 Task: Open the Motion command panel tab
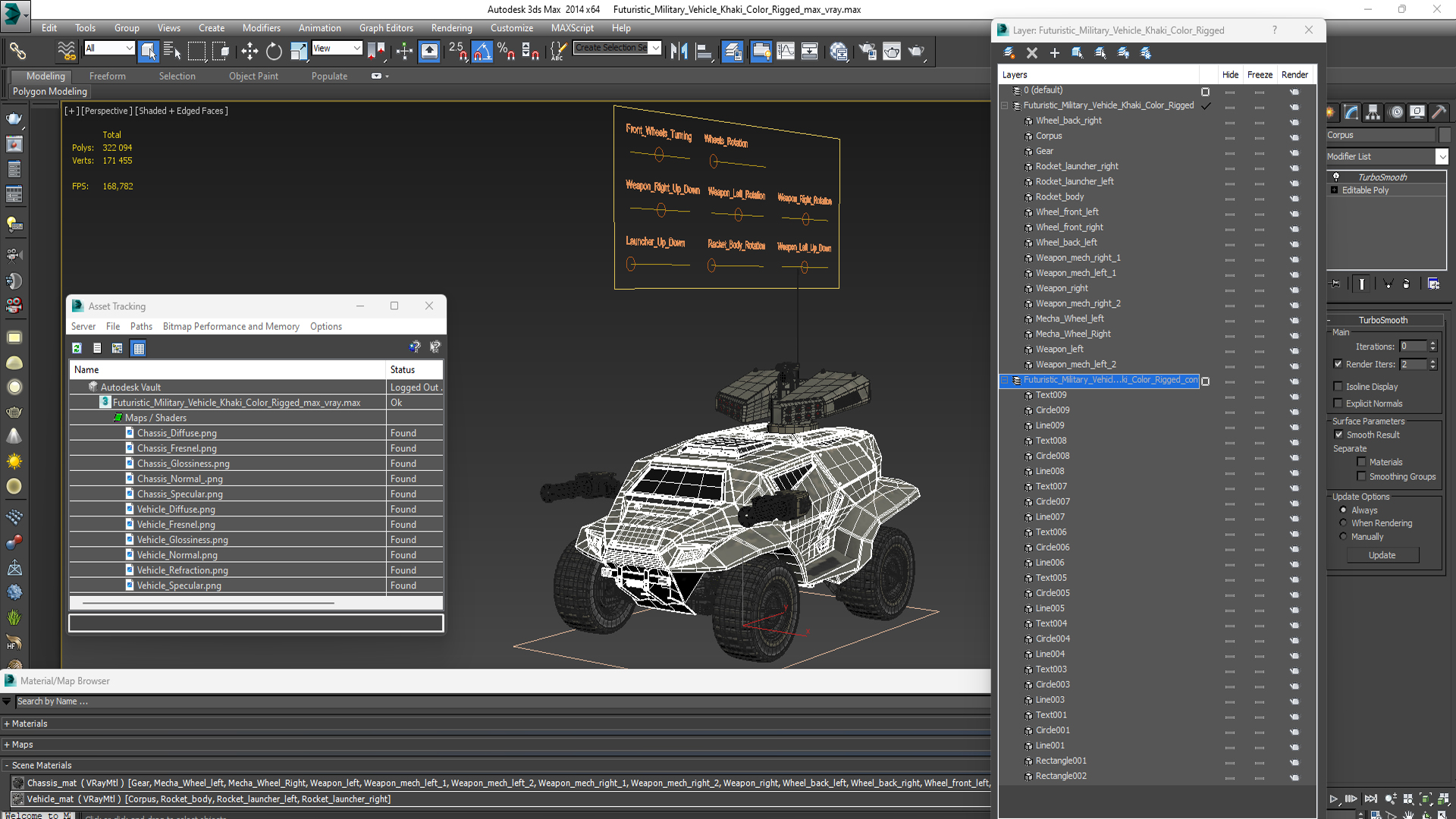[x=1395, y=112]
